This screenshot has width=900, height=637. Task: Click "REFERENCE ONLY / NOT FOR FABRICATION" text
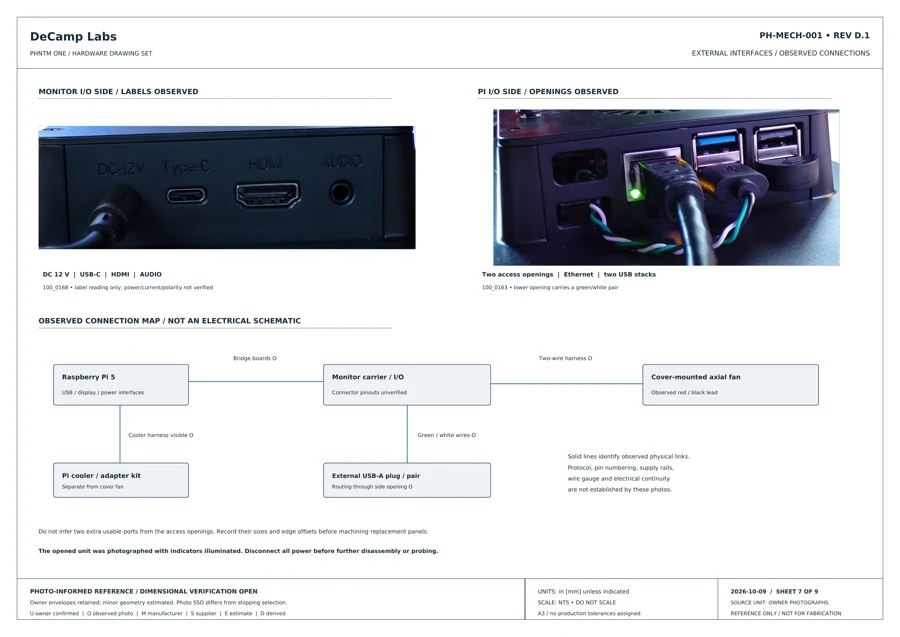[786, 613]
